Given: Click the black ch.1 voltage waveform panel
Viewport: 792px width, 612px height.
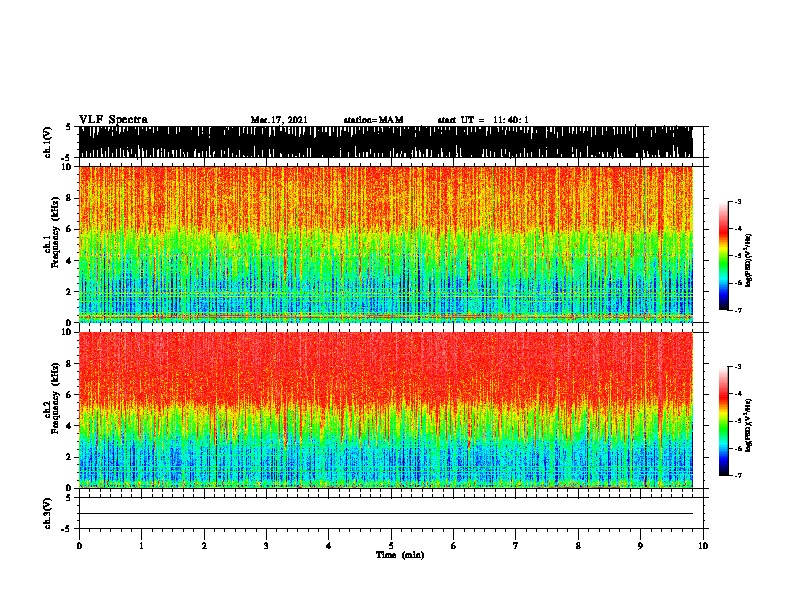Looking at the screenshot, I should pyautogui.click(x=386, y=142).
